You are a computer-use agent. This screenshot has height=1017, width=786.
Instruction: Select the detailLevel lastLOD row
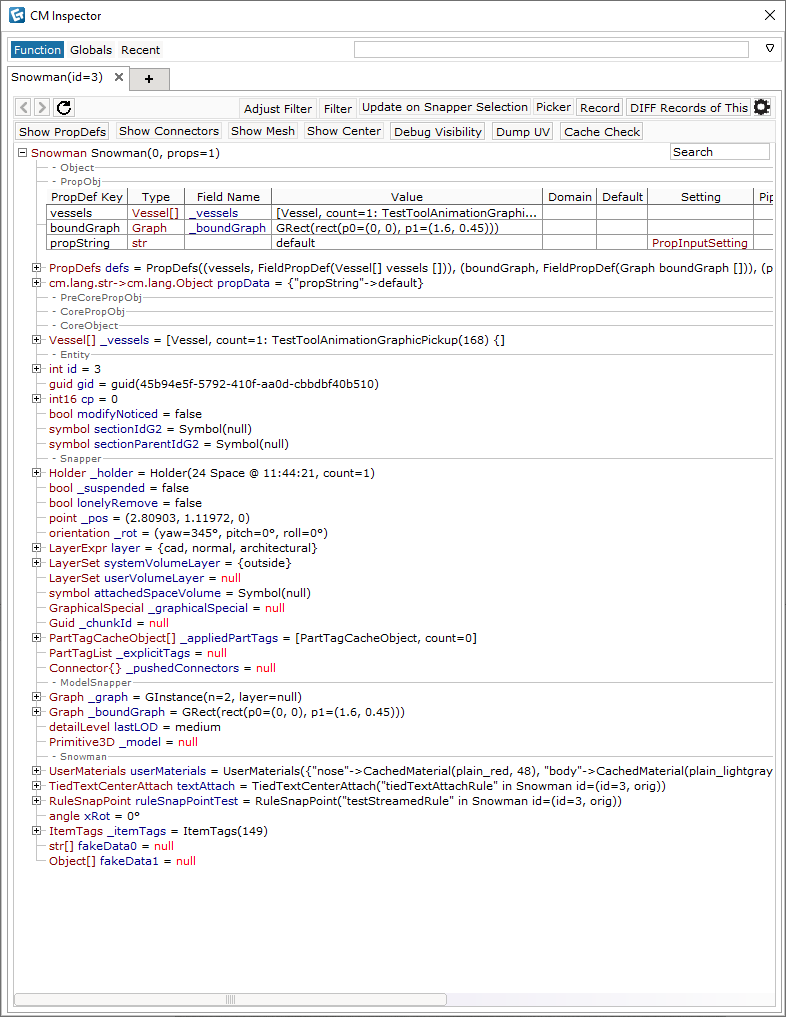tap(135, 727)
